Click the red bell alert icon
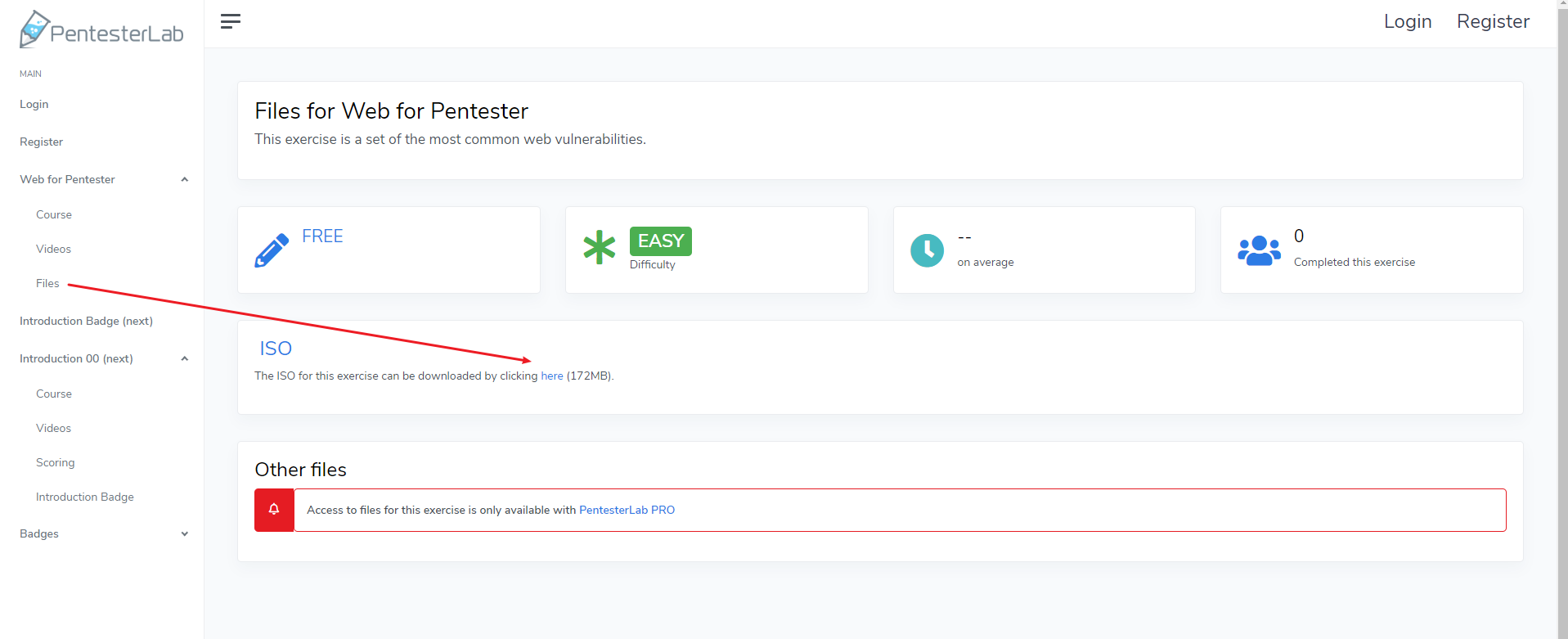The width and height of the screenshot is (1568, 639). [x=274, y=510]
